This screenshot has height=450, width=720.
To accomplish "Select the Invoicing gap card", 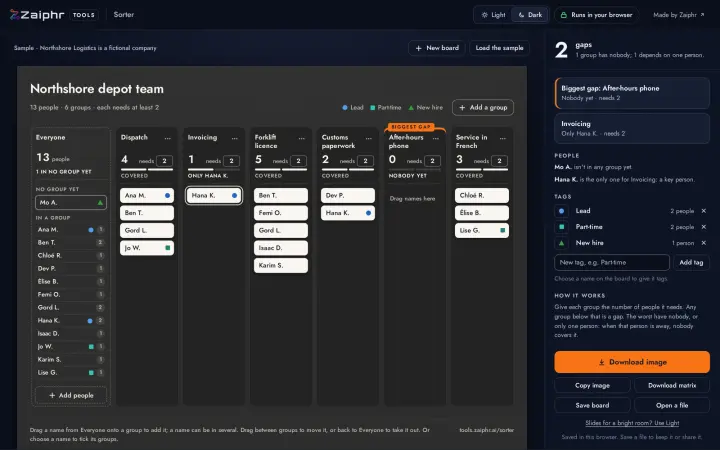I will pos(632,129).
